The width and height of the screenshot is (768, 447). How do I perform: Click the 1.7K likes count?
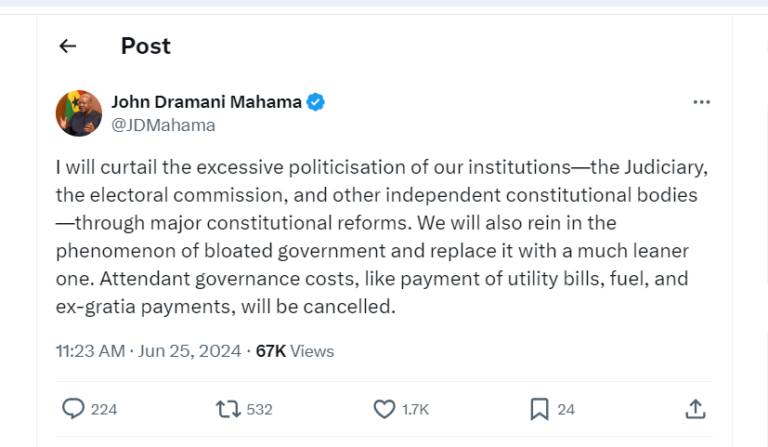click(416, 409)
